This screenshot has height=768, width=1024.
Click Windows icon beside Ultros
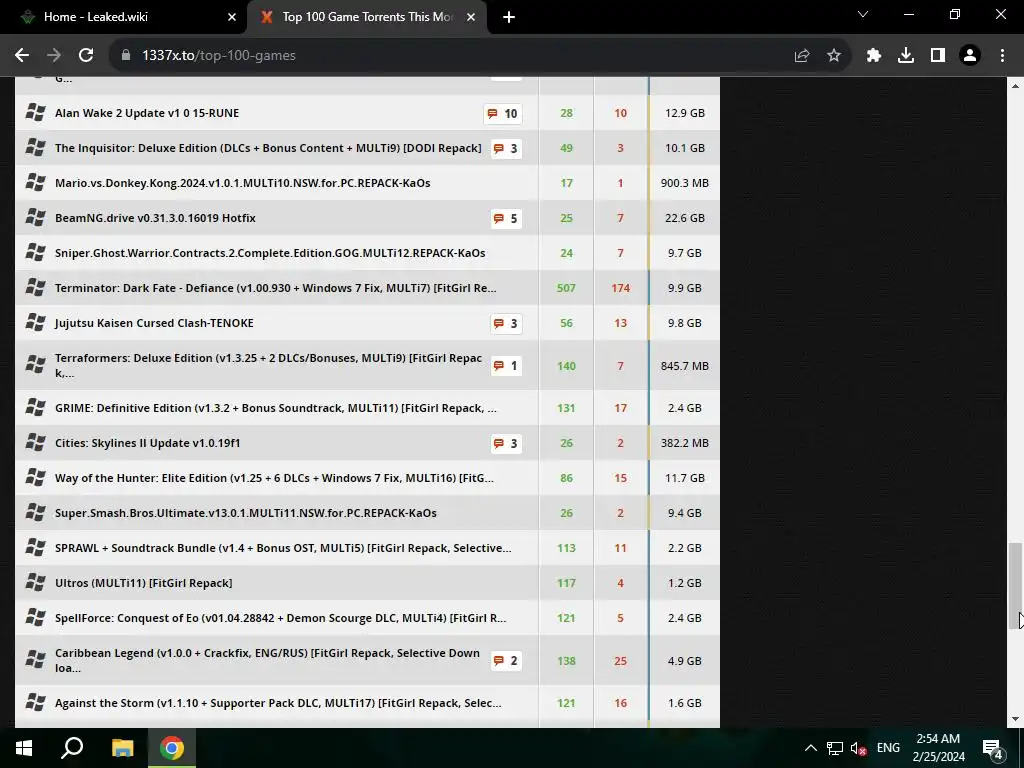click(x=35, y=583)
